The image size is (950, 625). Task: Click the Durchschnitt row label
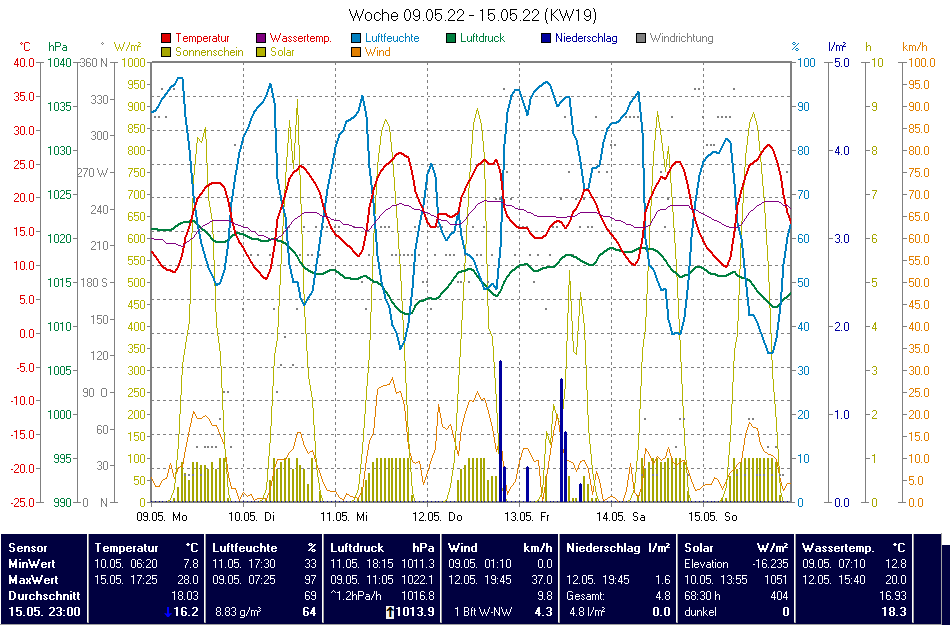coord(44,596)
